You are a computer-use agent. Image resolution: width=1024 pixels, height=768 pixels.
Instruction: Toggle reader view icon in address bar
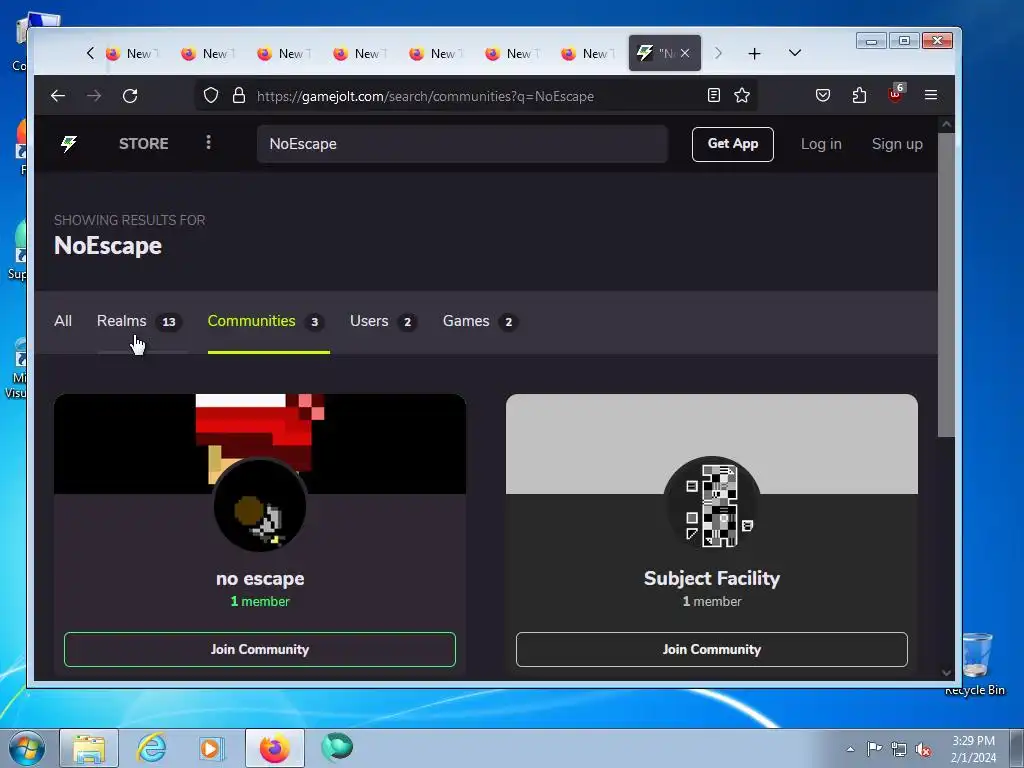tap(714, 95)
